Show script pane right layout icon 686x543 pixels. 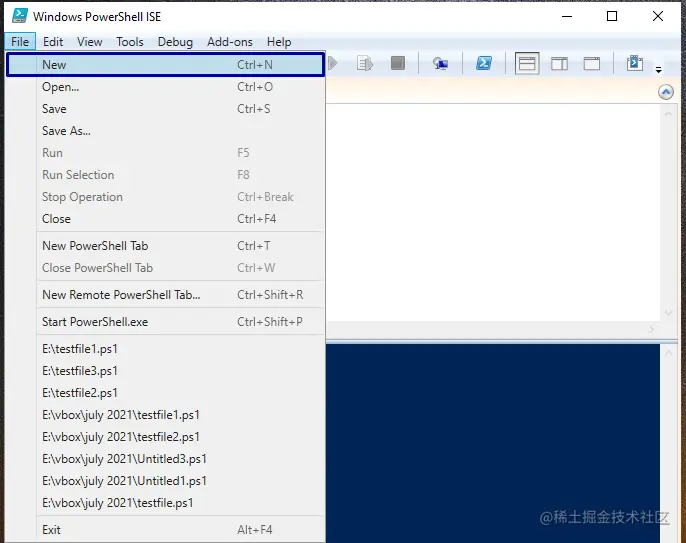pyautogui.click(x=559, y=64)
